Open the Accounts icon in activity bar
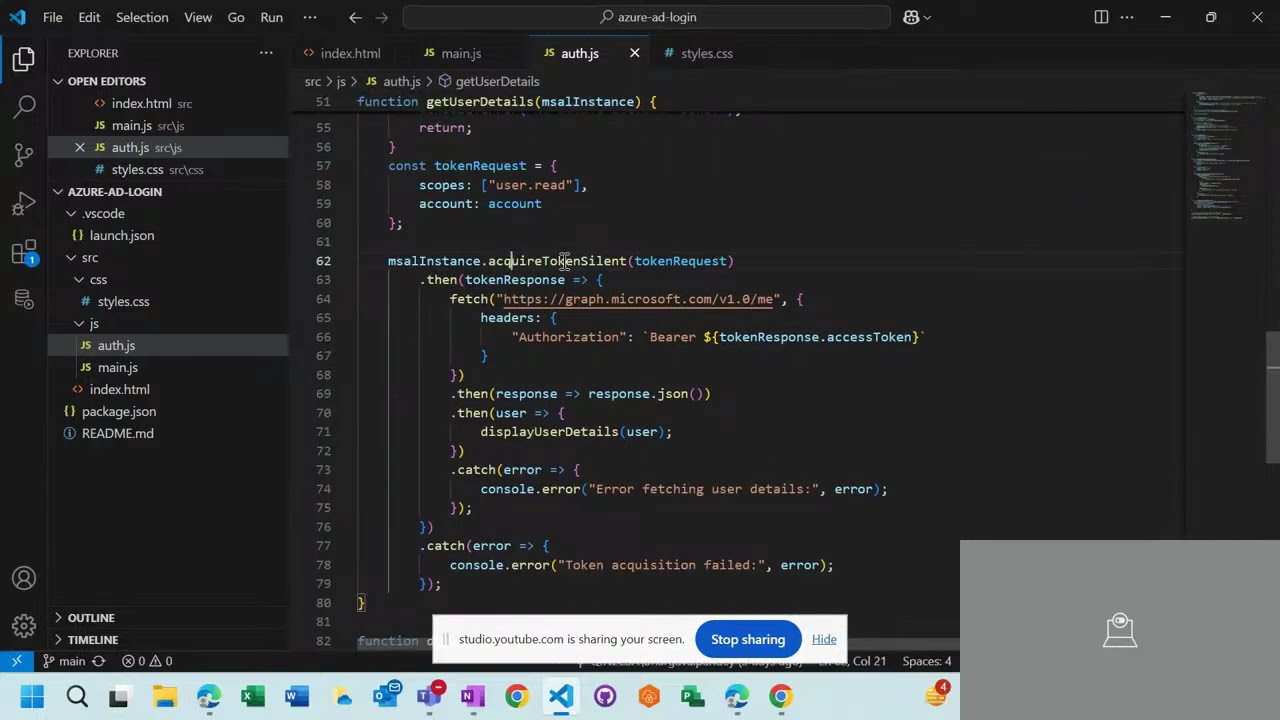1280x720 pixels. (24, 578)
